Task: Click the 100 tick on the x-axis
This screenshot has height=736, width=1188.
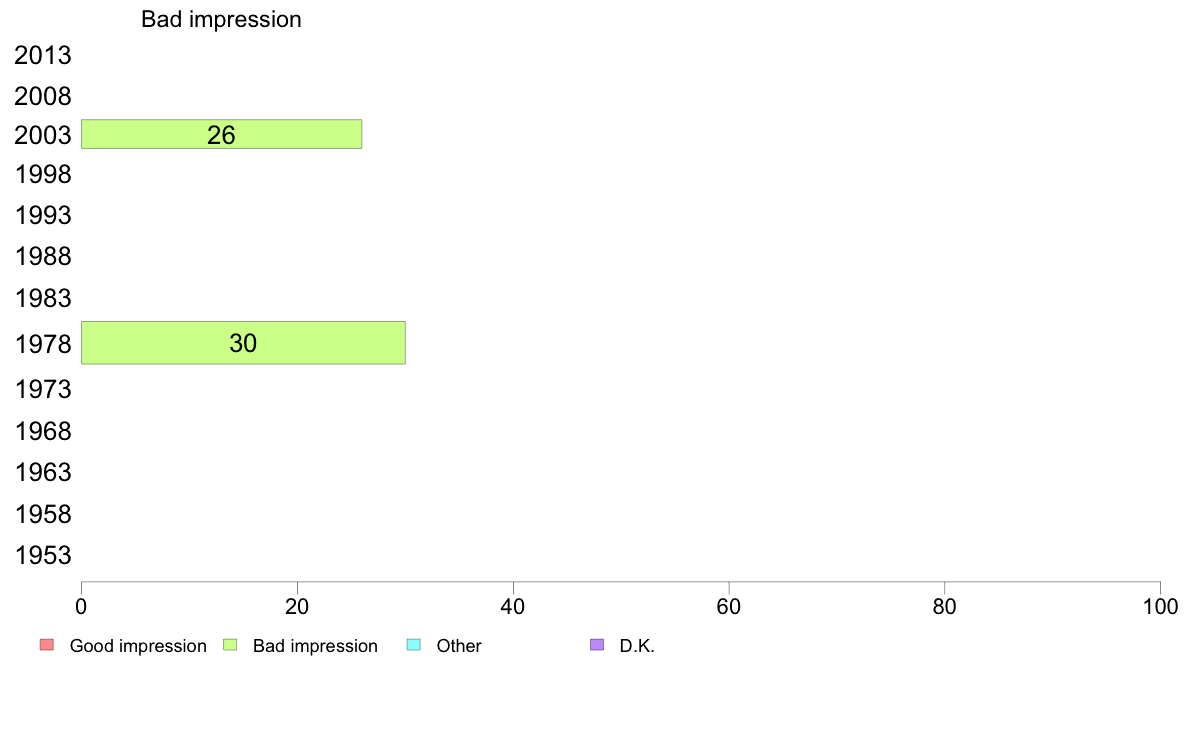Action: [x=1160, y=606]
